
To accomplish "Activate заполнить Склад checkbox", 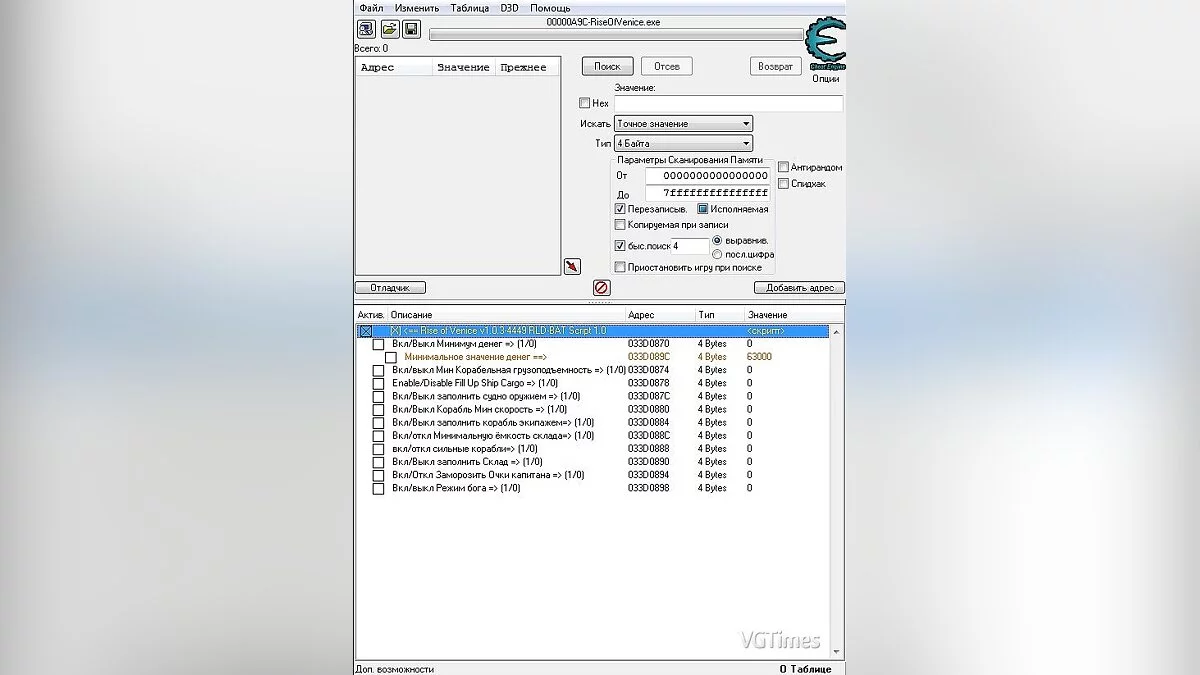I will pyautogui.click(x=378, y=462).
